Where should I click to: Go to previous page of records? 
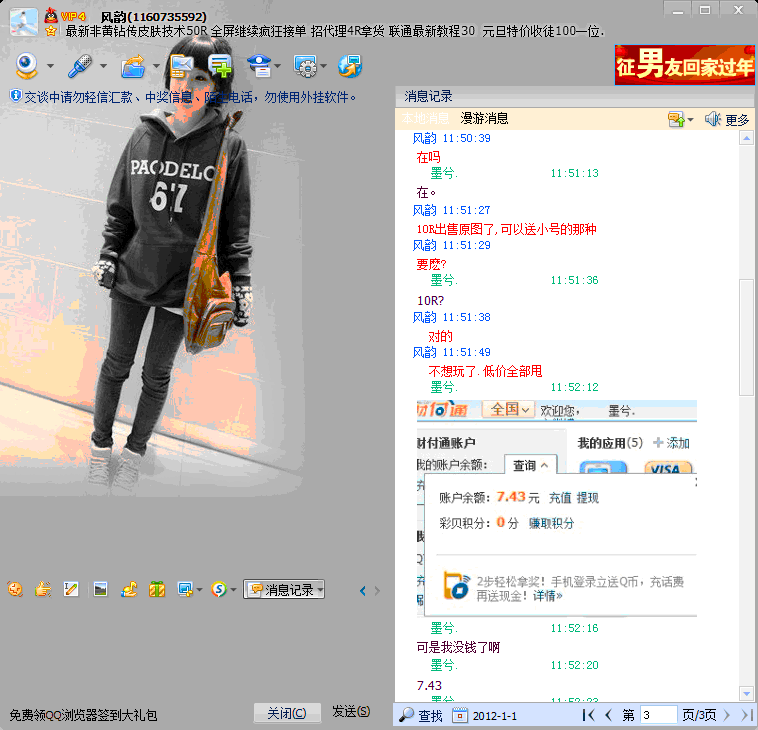[609, 715]
